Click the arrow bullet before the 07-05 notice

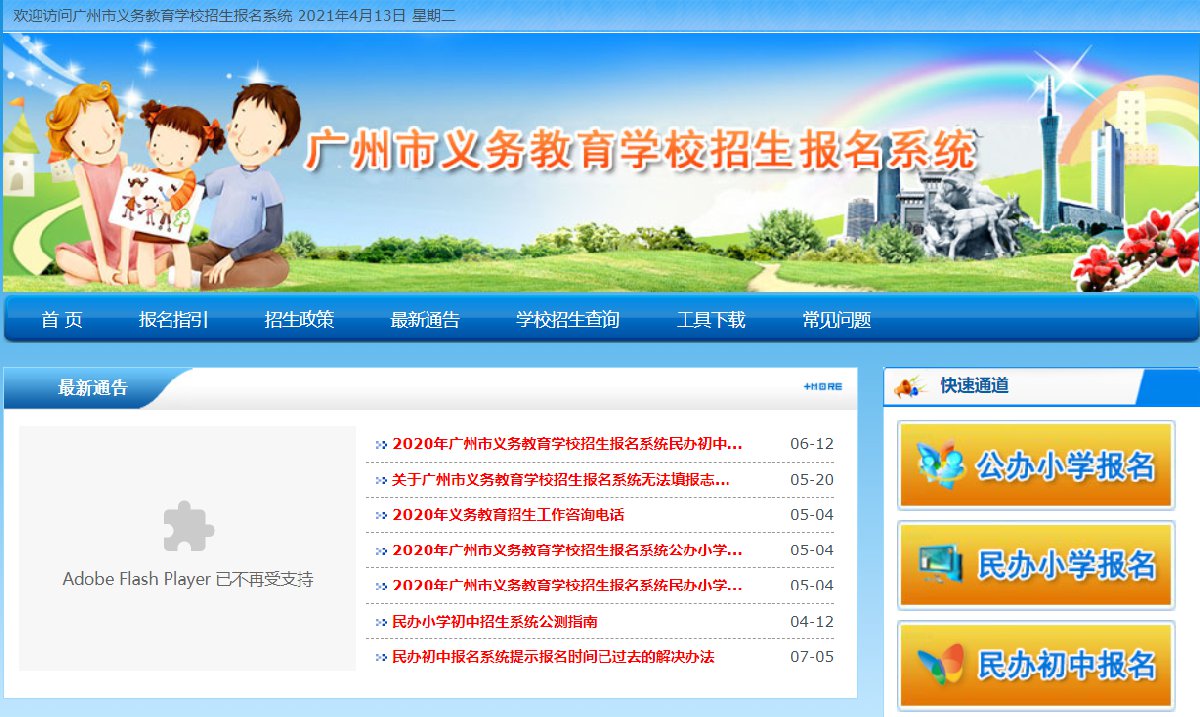coord(381,658)
